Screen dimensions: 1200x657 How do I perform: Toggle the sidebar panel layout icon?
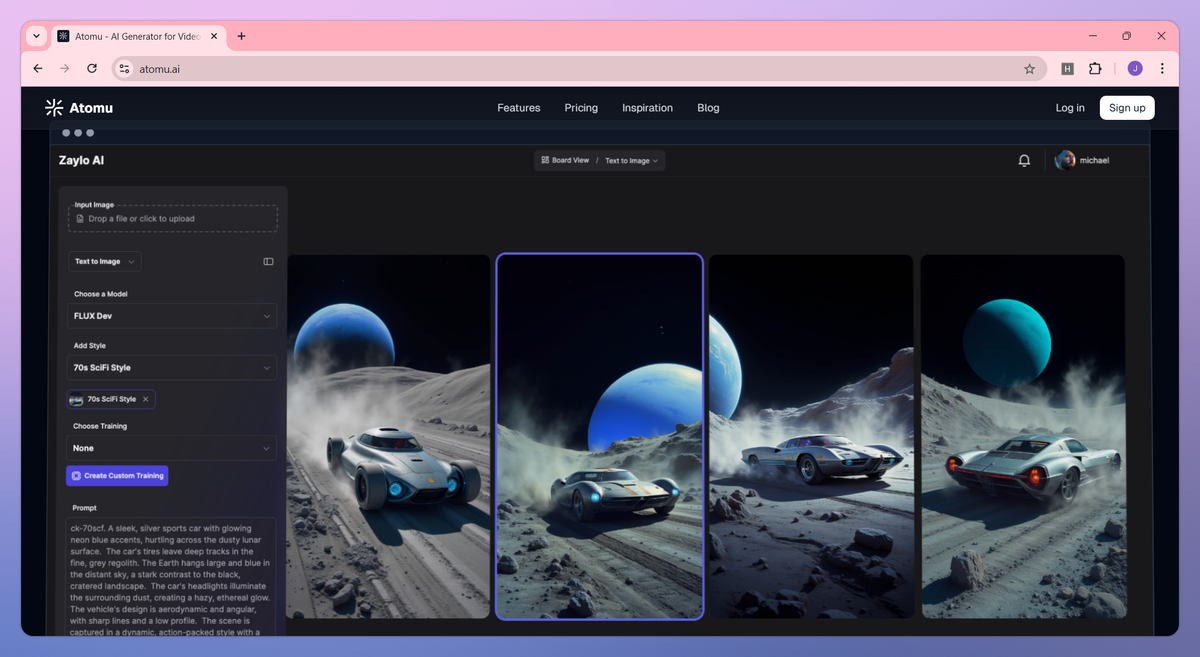click(268, 262)
